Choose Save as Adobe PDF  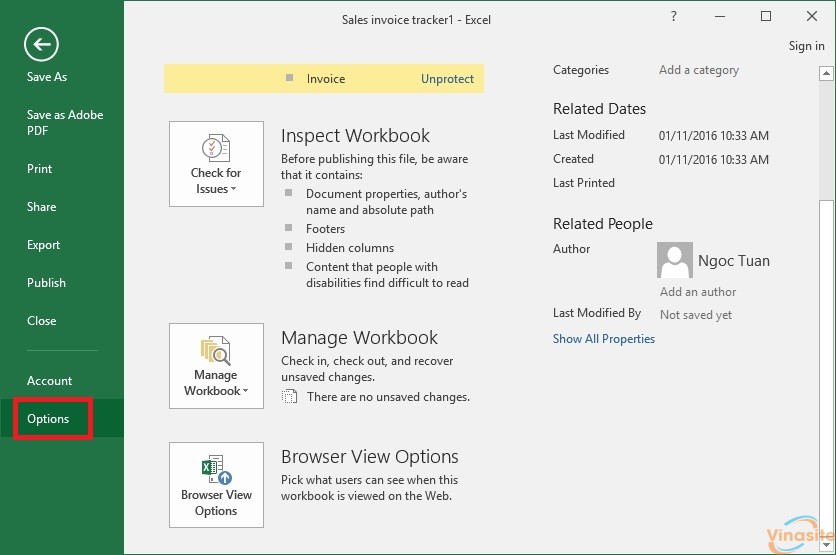pyautogui.click(x=65, y=123)
